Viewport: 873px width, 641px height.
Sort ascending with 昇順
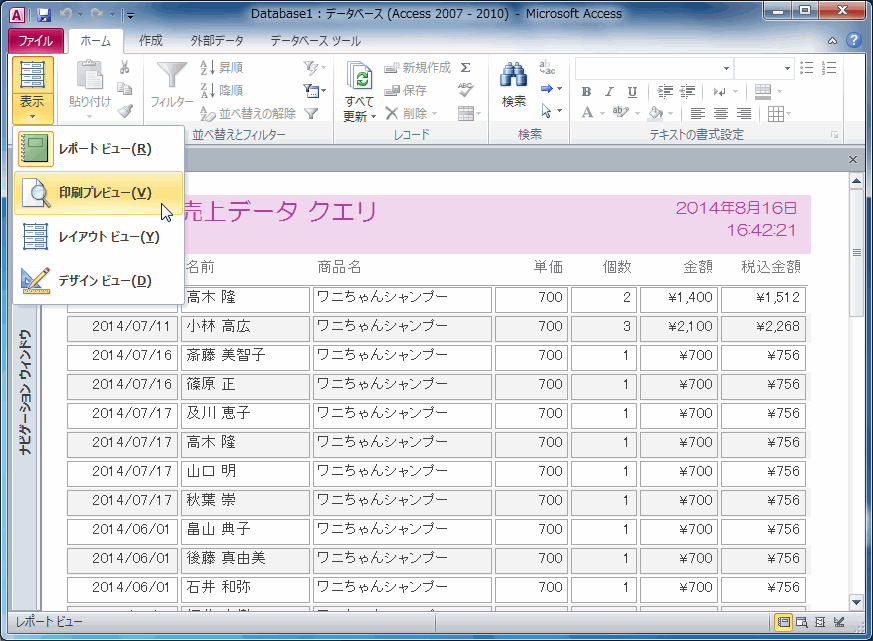(x=222, y=67)
